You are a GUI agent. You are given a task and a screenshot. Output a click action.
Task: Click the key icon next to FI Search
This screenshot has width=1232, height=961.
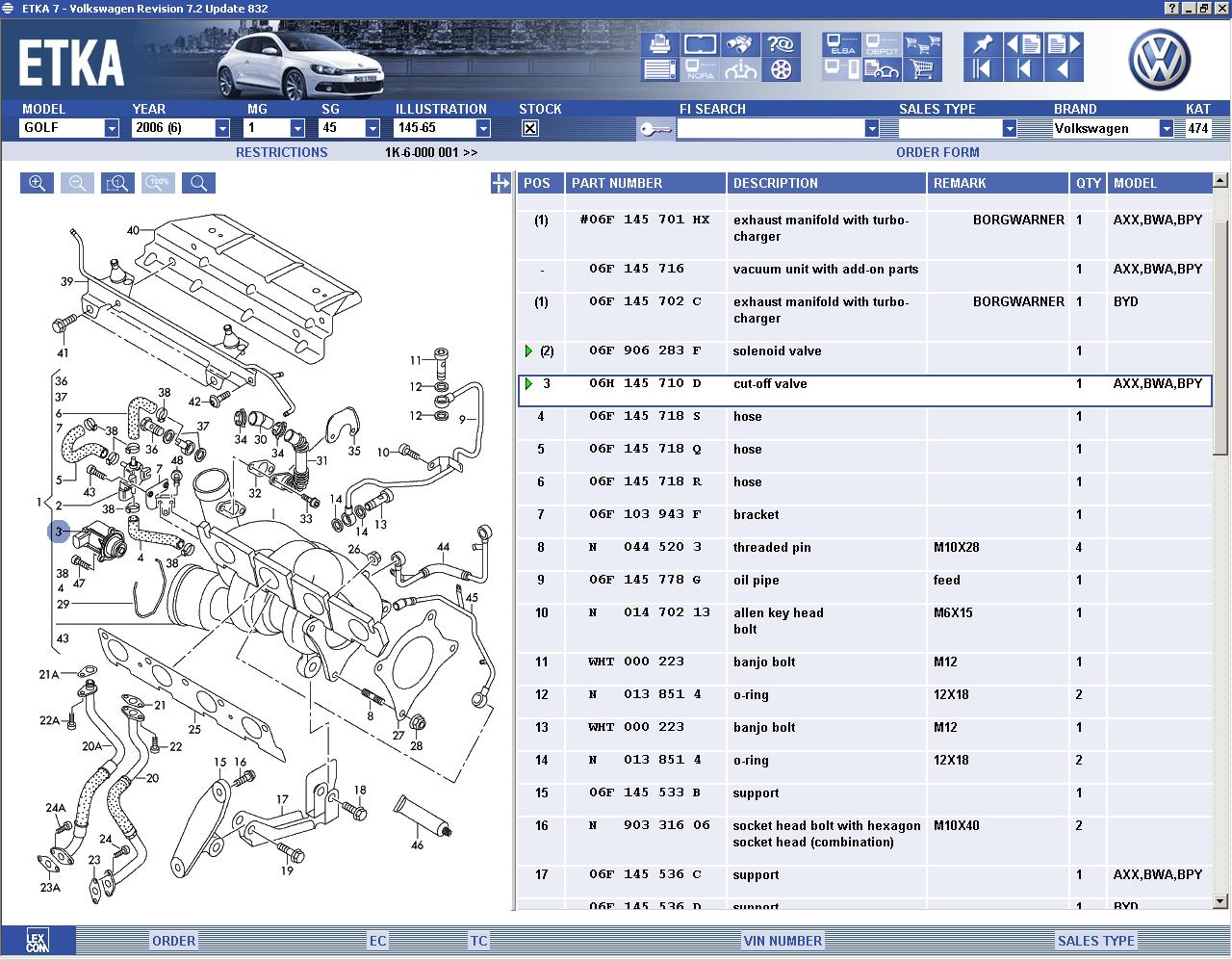655,129
